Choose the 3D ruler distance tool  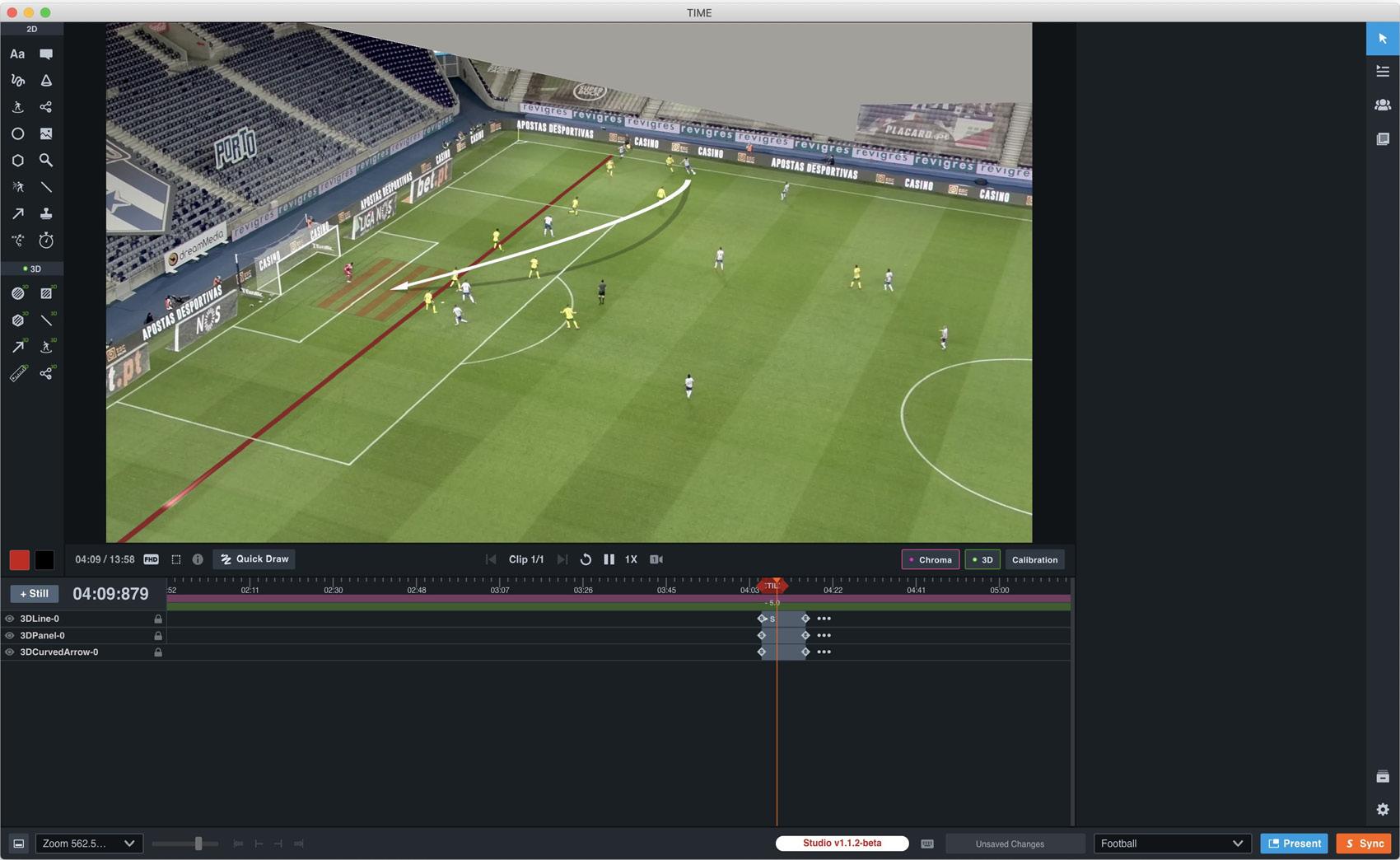click(x=18, y=373)
